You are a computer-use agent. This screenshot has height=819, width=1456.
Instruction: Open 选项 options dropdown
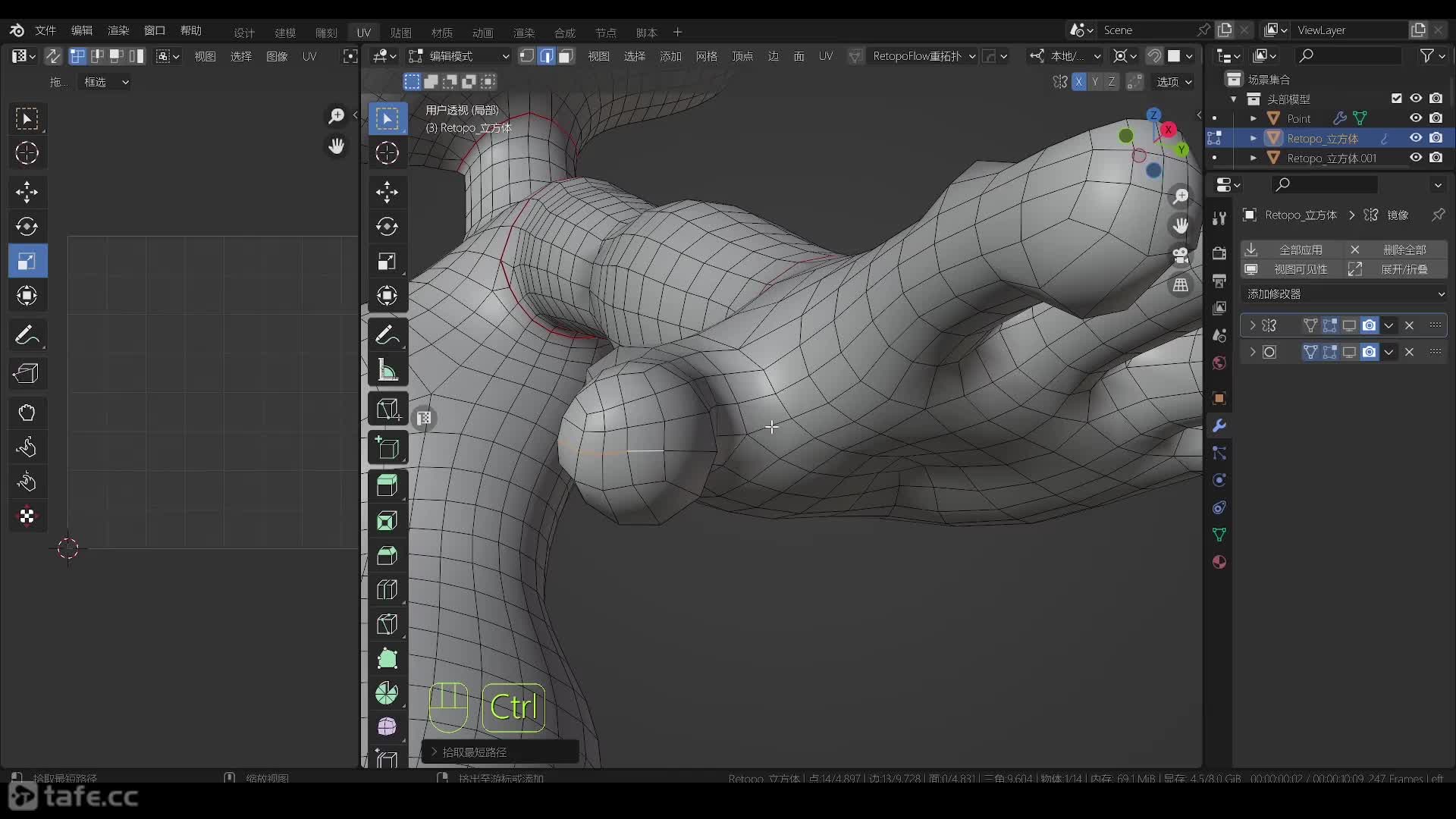click(x=1174, y=82)
